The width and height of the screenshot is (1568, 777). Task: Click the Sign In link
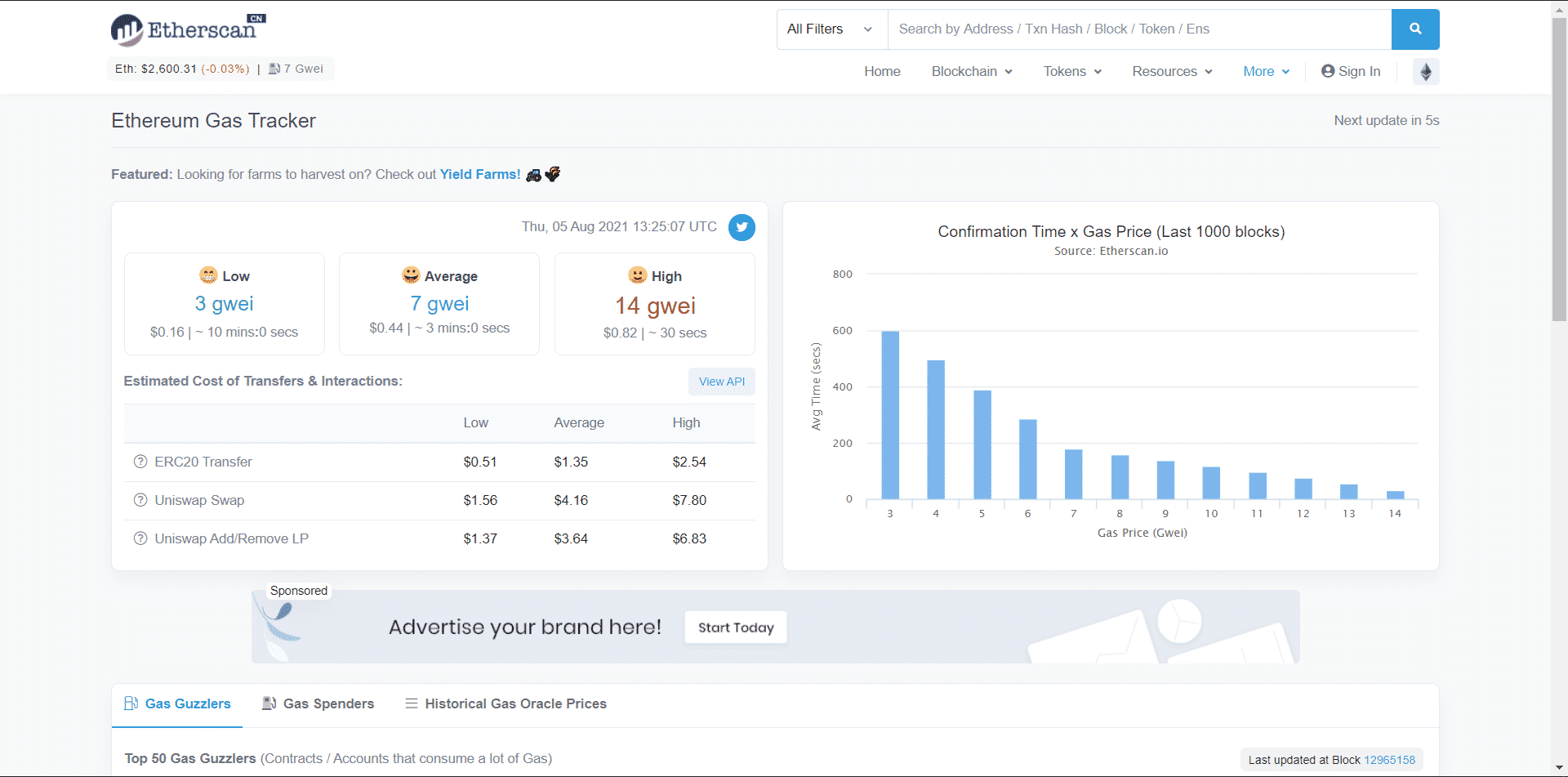coord(1351,71)
